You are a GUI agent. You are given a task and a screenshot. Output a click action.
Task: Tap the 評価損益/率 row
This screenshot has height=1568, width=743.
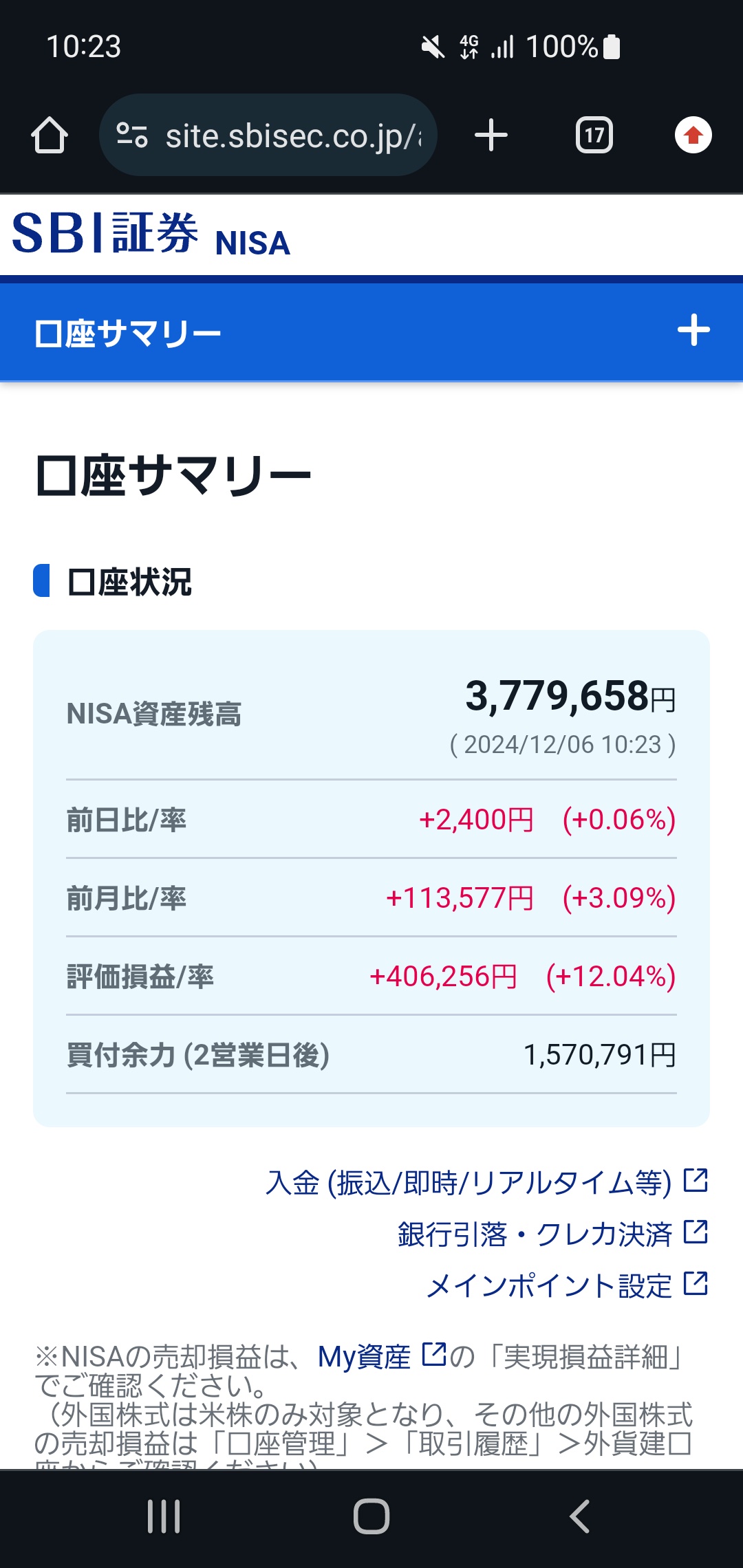(x=371, y=976)
